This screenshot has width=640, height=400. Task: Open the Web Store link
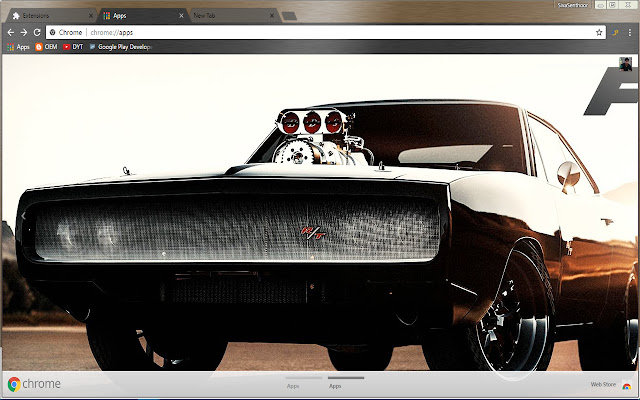pyautogui.click(x=603, y=384)
